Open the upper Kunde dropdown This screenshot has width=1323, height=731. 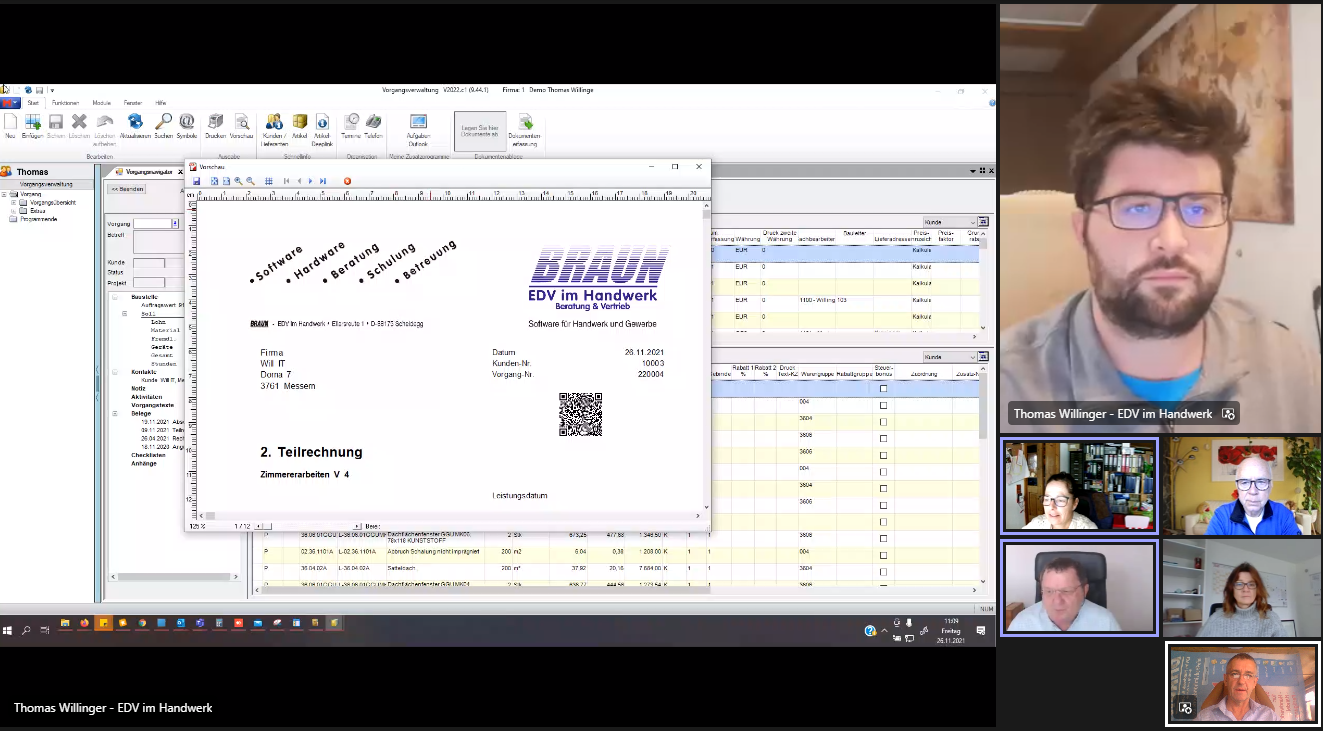(950, 222)
